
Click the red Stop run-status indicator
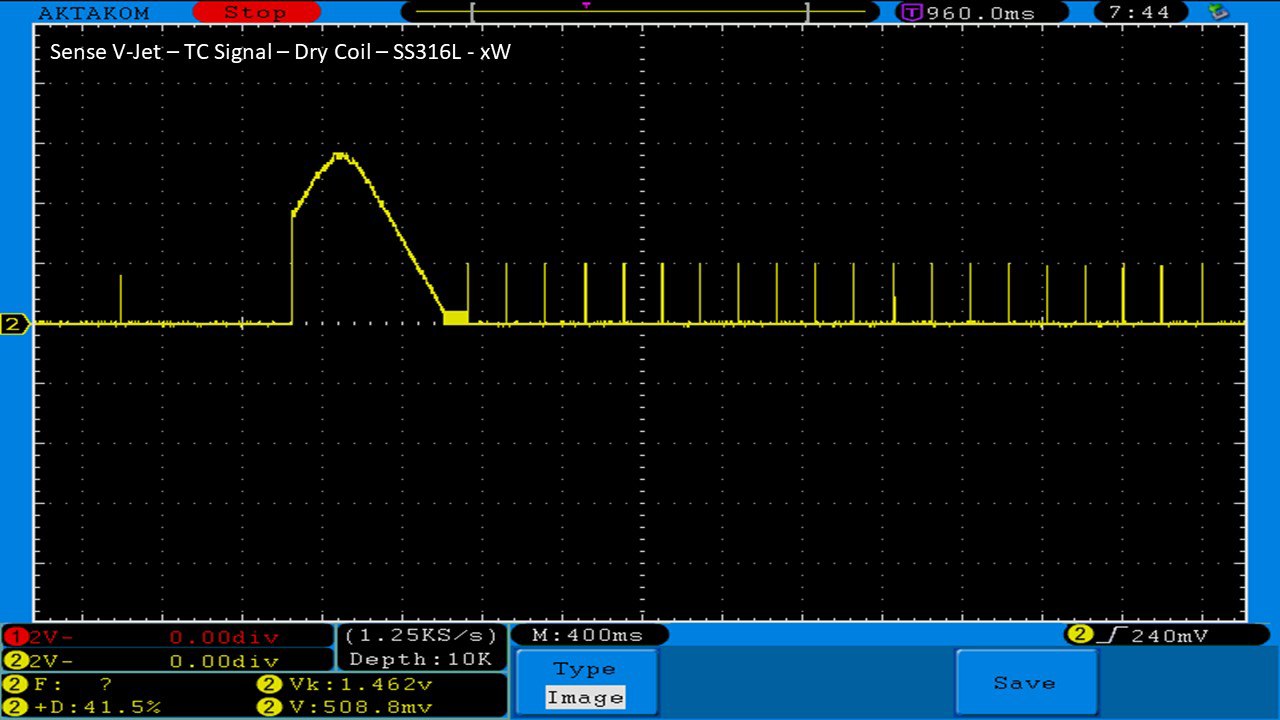point(256,13)
